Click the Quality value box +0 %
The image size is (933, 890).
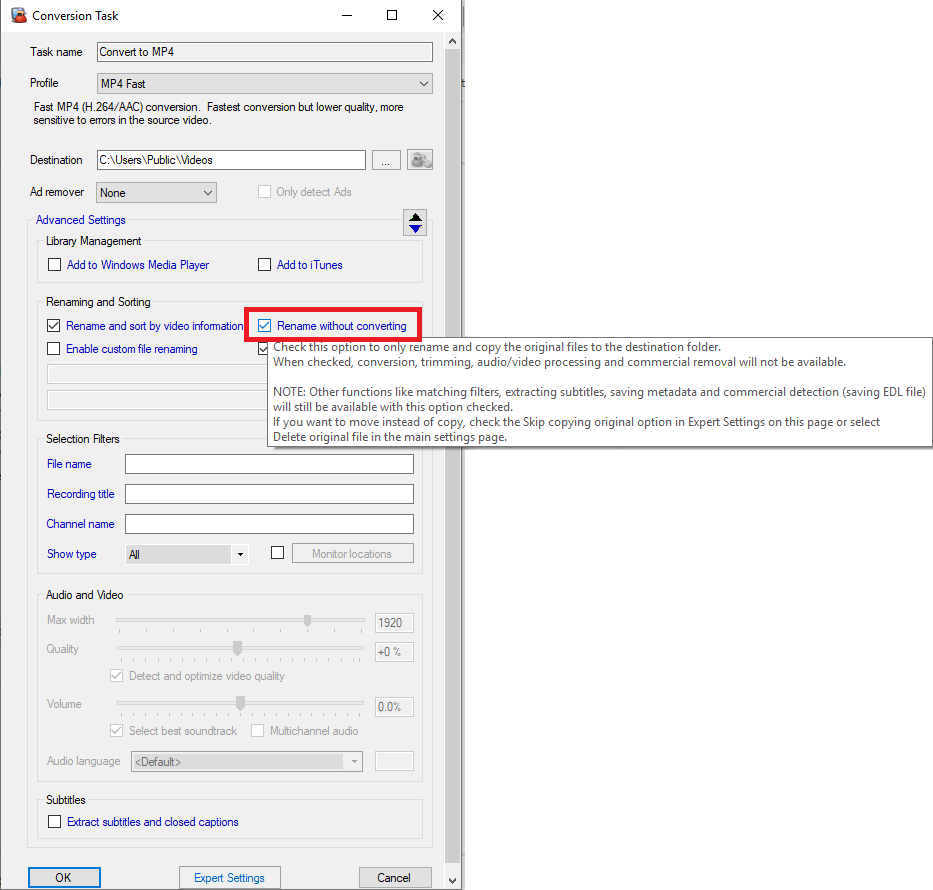[x=394, y=652]
